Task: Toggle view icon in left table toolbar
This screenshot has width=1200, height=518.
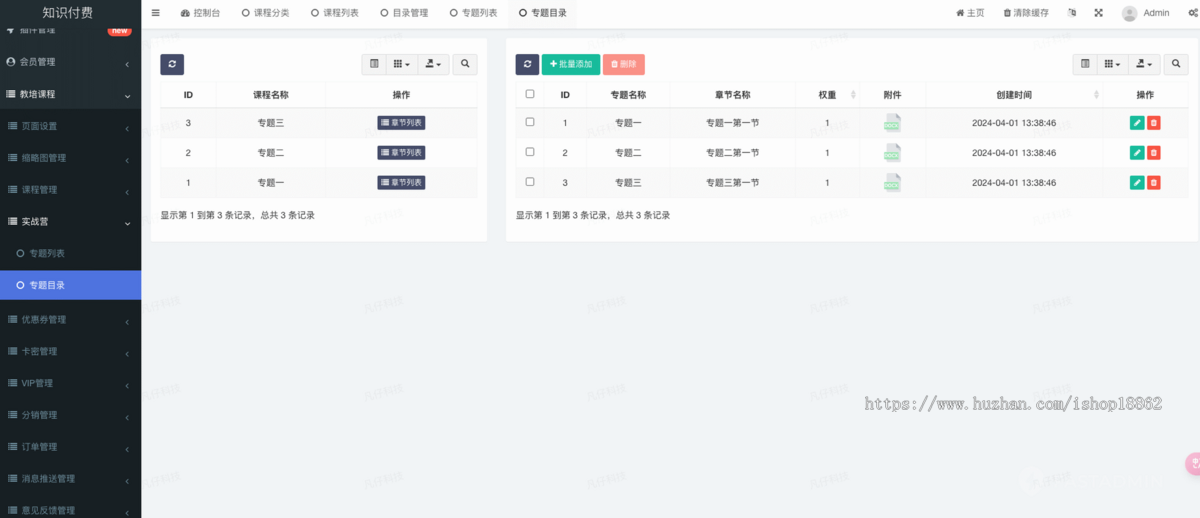Action: (x=374, y=64)
